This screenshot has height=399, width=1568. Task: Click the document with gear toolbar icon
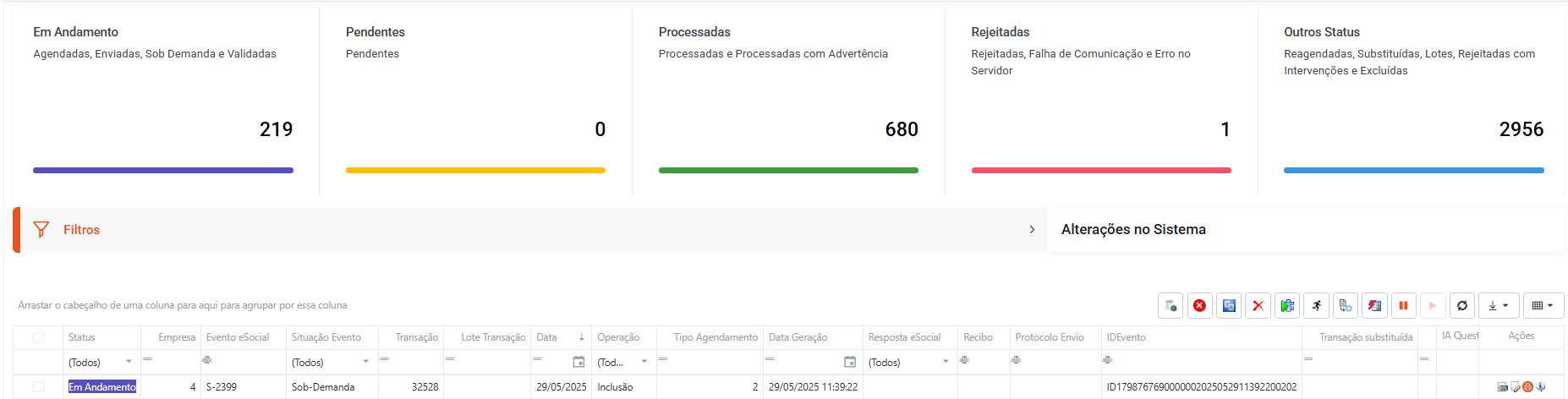[1171, 305]
